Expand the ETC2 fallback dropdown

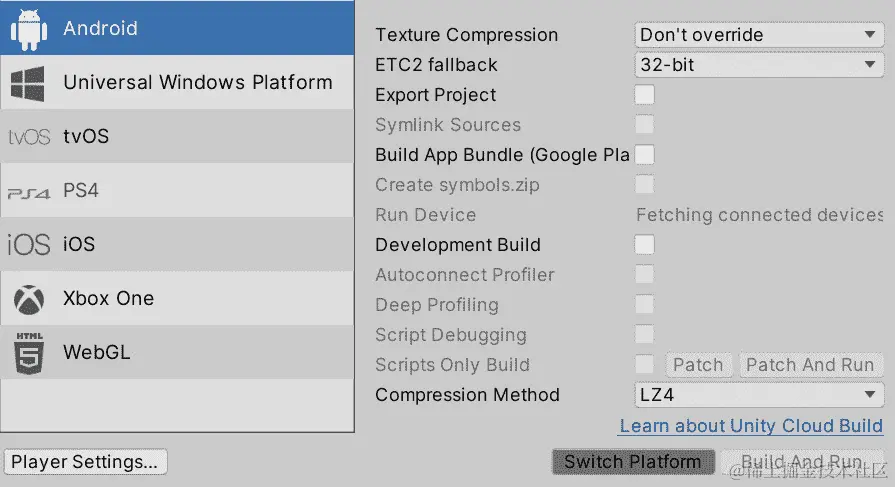(x=759, y=65)
